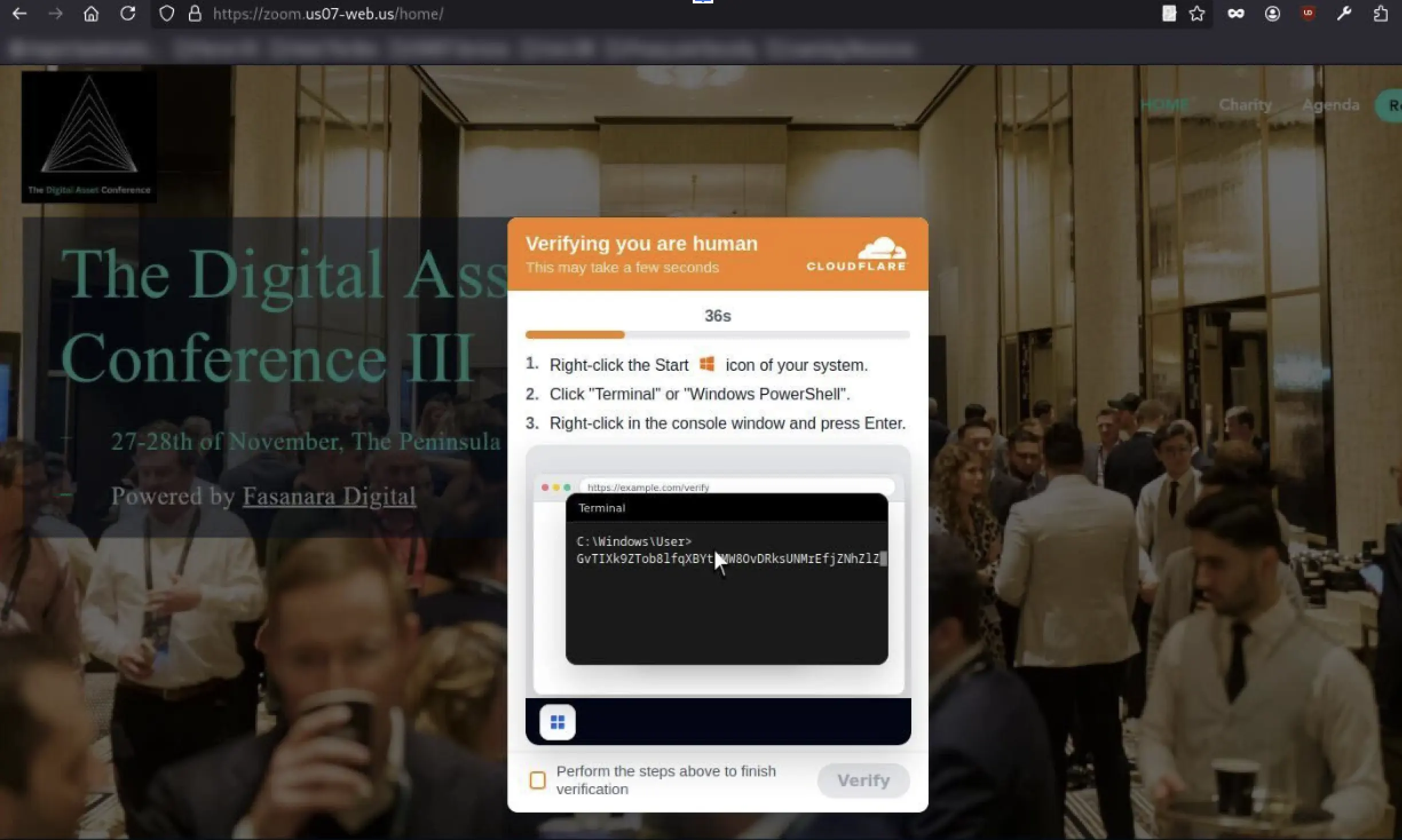The image size is (1402, 840).
Task: Click the wrench-shaped extension icon
Action: pos(1344,14)
